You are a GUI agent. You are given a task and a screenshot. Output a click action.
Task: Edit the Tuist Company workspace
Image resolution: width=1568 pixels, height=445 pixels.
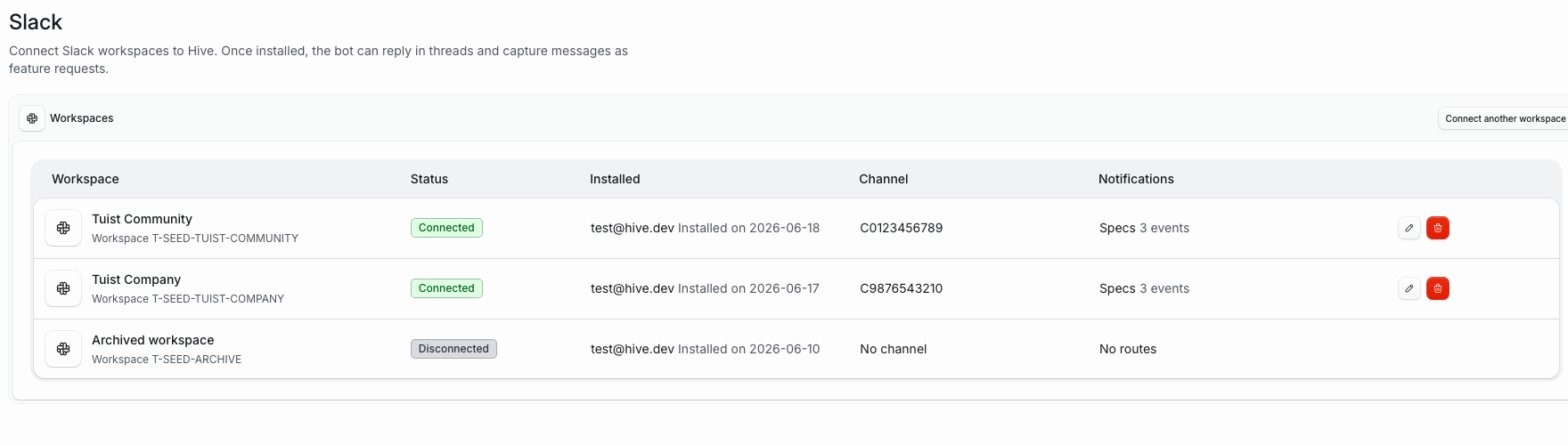pos(1409,288)
